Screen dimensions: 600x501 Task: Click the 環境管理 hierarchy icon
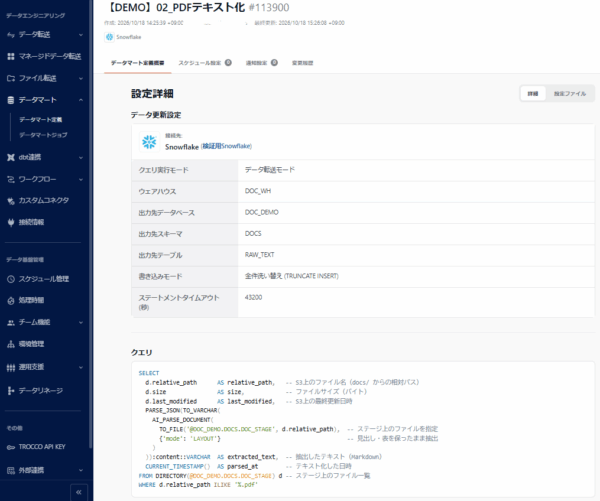pyautogui.click(x=11, y=344)
